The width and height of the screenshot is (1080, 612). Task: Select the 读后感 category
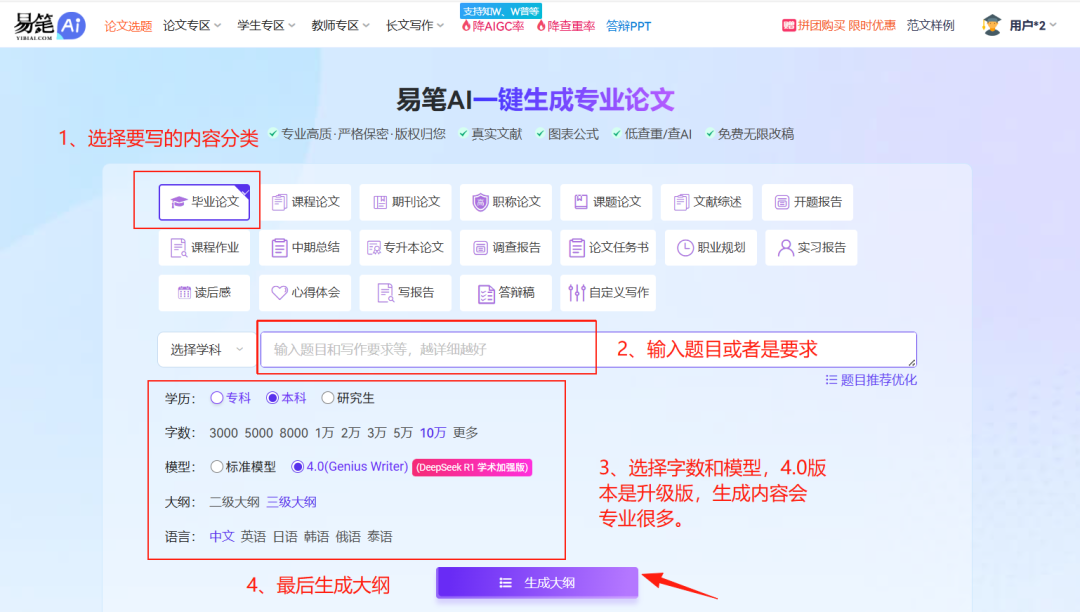click(x=204, y=293)
